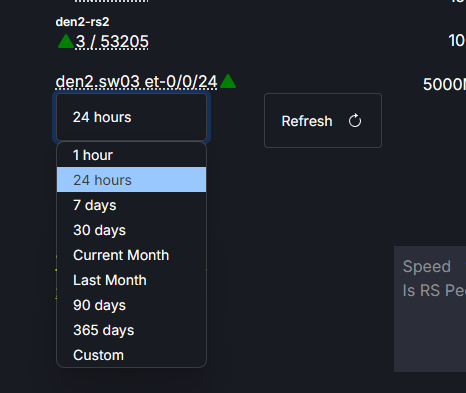Click green up-triangle beside den2.sw03 et-0/0/24
The height and width of the screenshot is (393, 466).
point(228,81)
